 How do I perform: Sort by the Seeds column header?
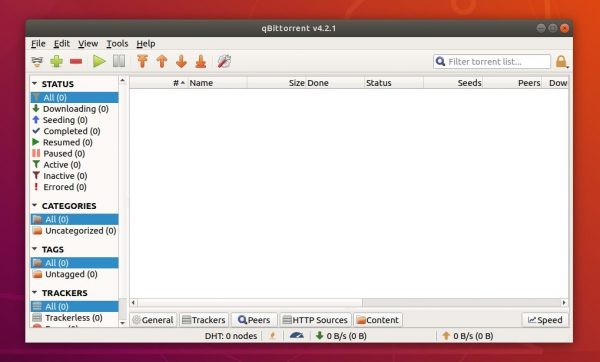point(453,83)
